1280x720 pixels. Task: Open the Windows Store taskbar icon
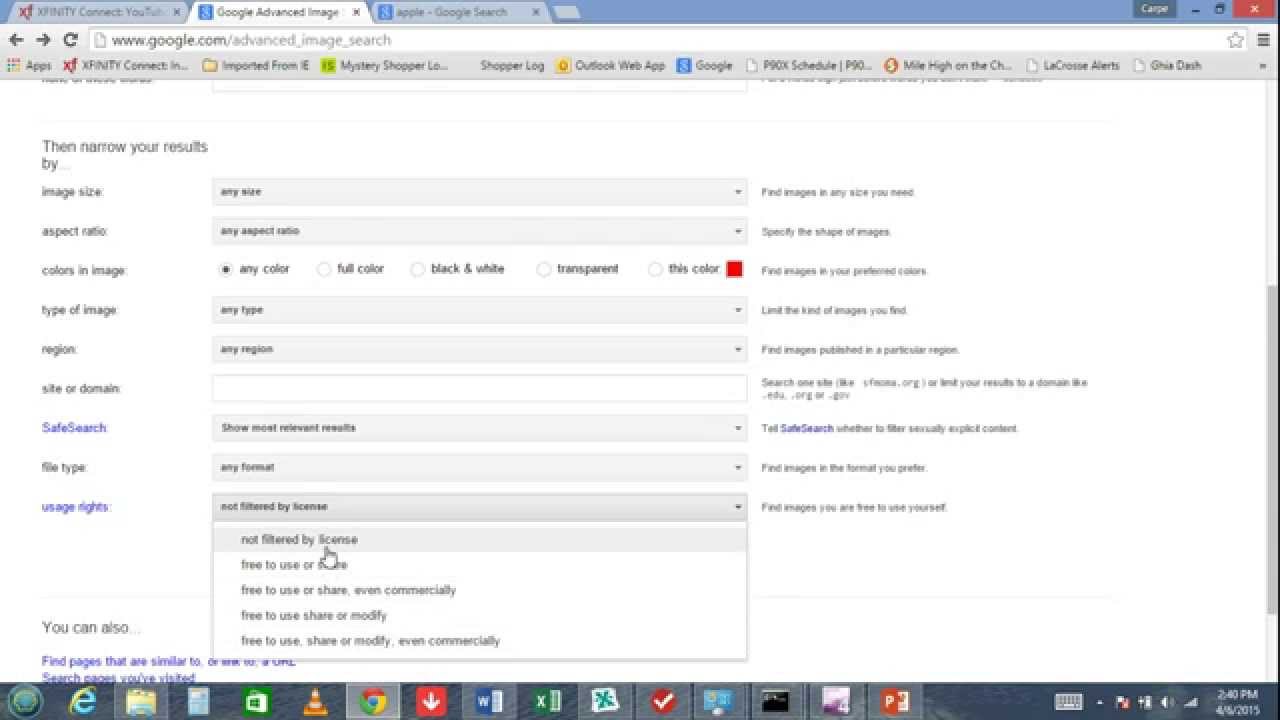point(257,702)
